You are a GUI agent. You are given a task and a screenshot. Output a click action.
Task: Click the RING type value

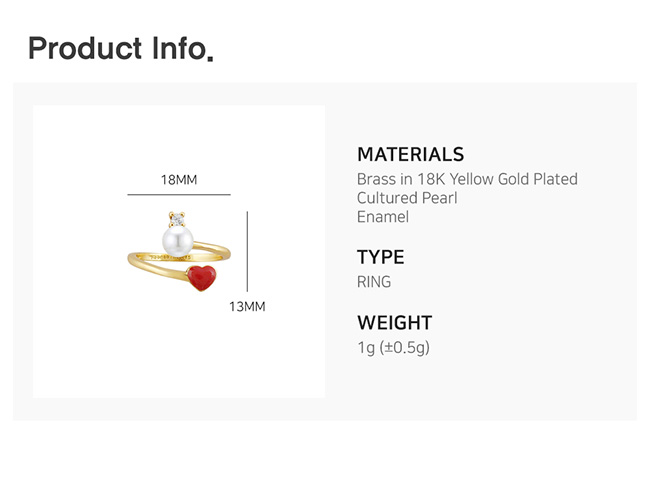click(374, 282)
